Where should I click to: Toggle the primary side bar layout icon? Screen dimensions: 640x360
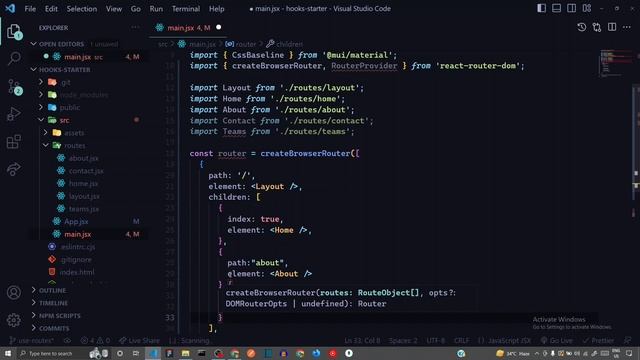pos(541,8)
